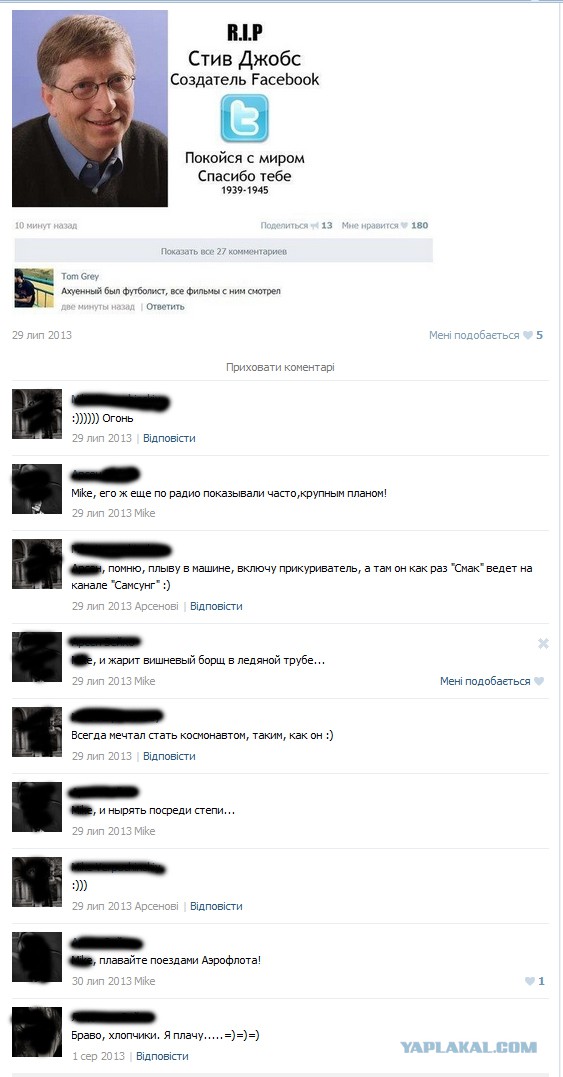Image resolution: width=563 pixels, height=1077 pixels.
Task: Click Відповісти under the Браво, хлопчики comment
Action: coord(162,1056)
